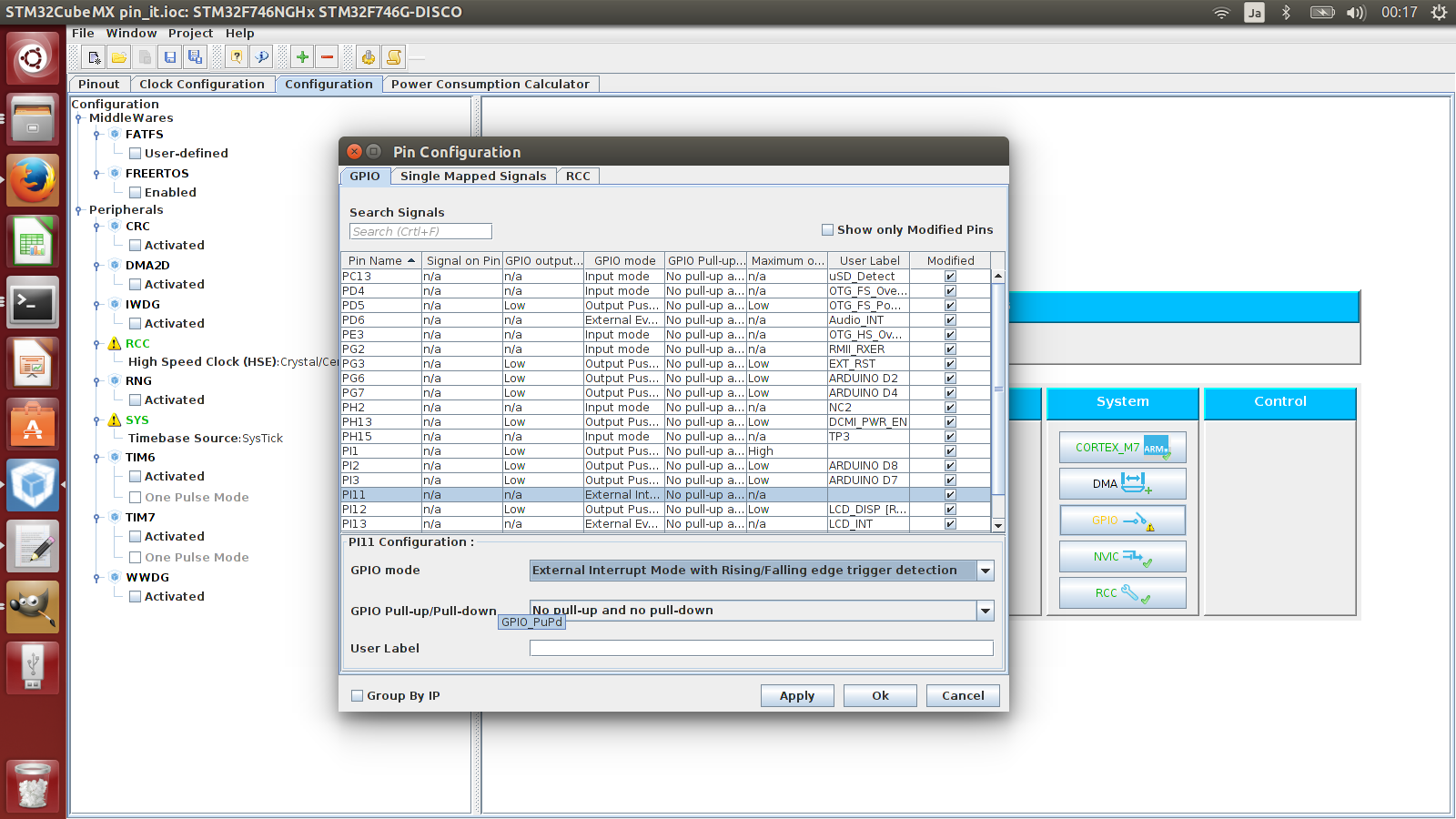The image size is (1456, 819).
Task: Toggle the Group By IP checkbox
Action: 357,696
